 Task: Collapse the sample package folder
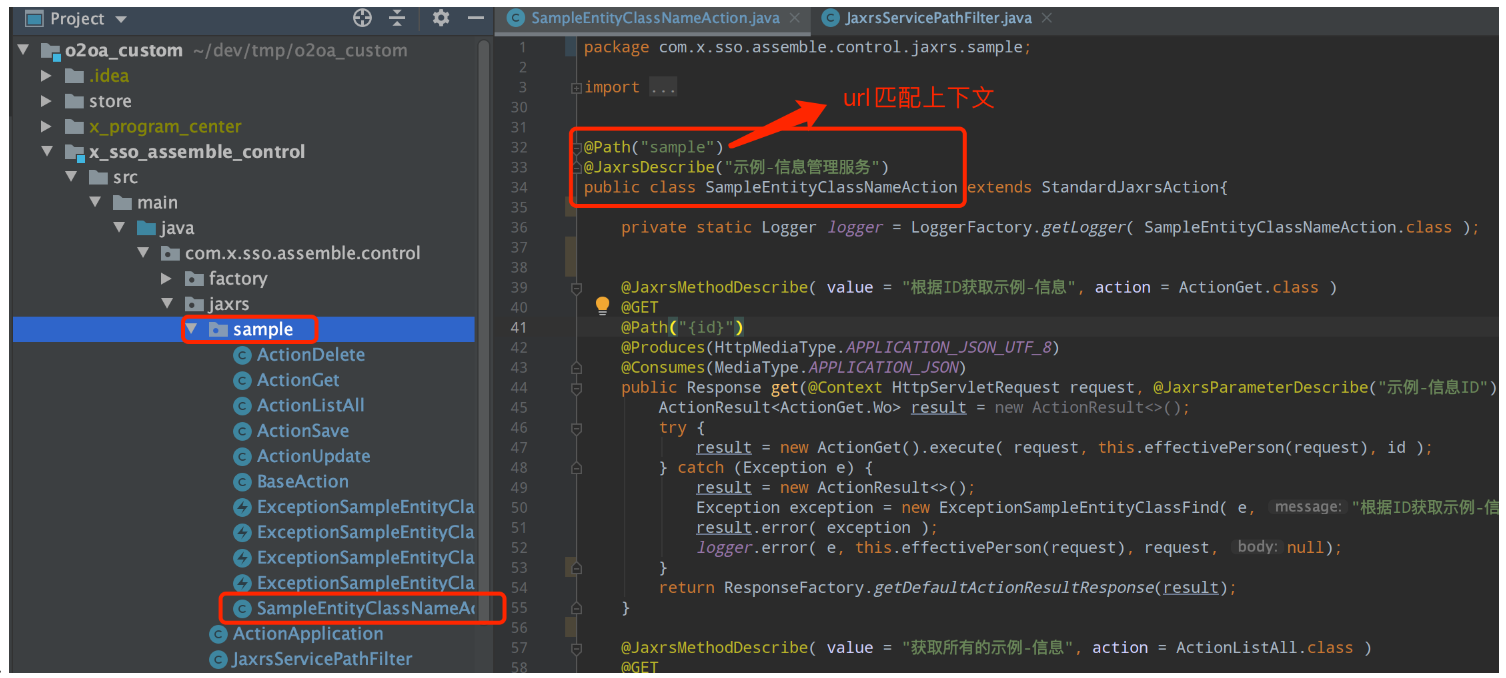coord(191,329)
